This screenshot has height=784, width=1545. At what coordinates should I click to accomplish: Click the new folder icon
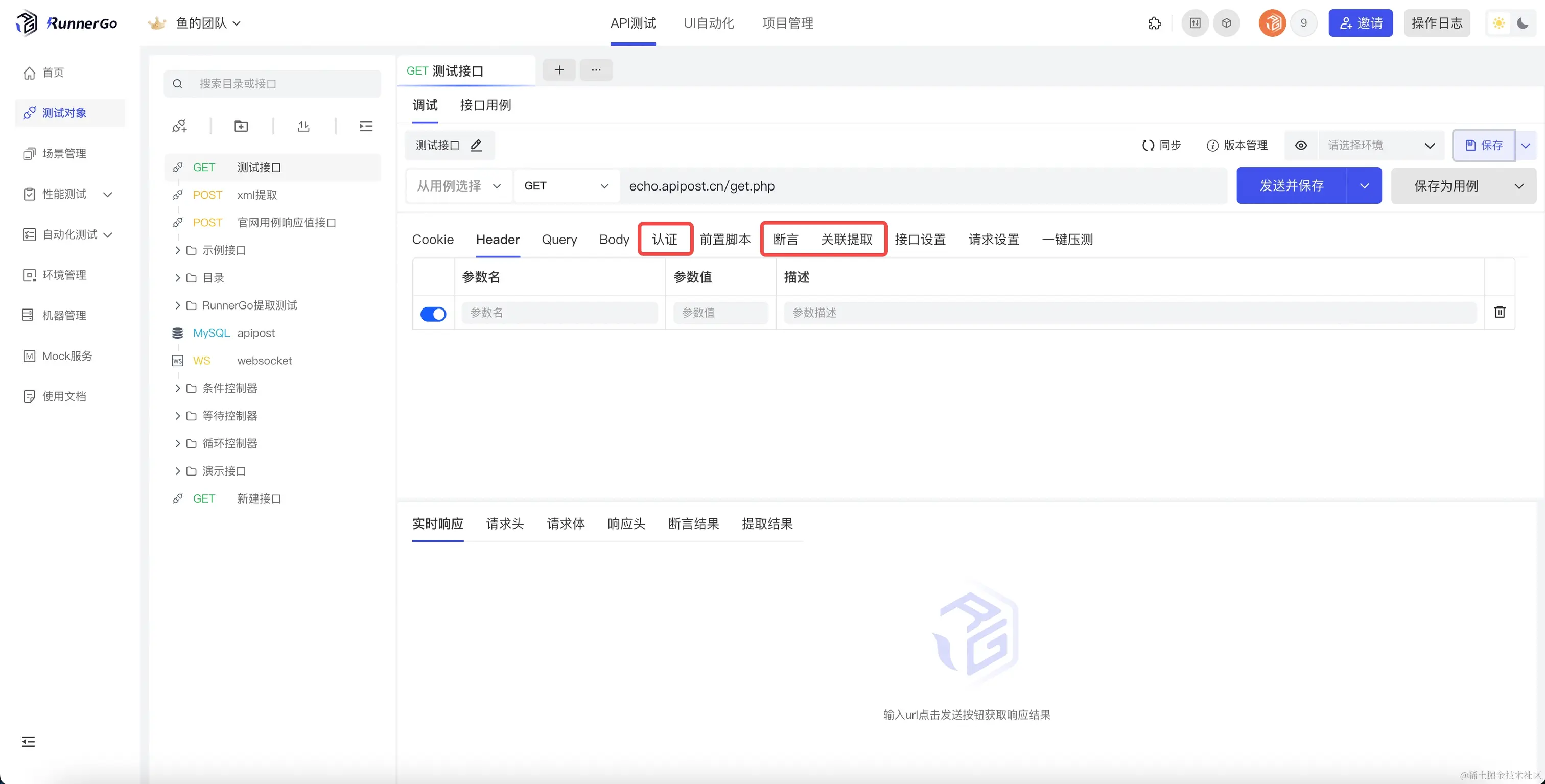tap(241, 126)
